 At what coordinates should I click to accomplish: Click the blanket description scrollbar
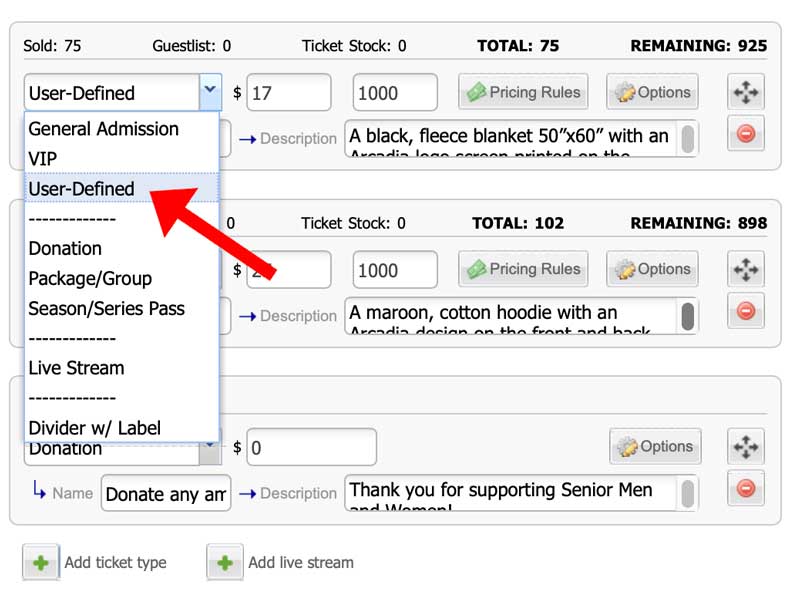click(x=688, y=138)
